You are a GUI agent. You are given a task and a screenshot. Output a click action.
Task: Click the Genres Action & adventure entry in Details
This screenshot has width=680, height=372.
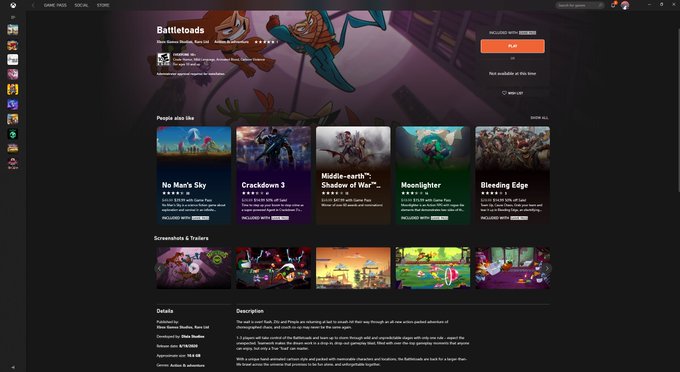point(187,365)
